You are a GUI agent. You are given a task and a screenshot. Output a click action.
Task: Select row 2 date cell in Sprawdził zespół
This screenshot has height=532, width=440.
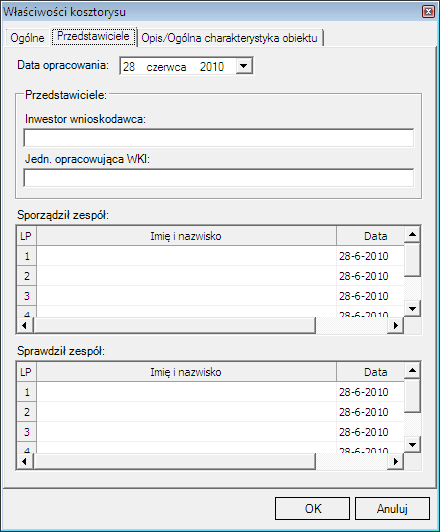pos(370,412)
